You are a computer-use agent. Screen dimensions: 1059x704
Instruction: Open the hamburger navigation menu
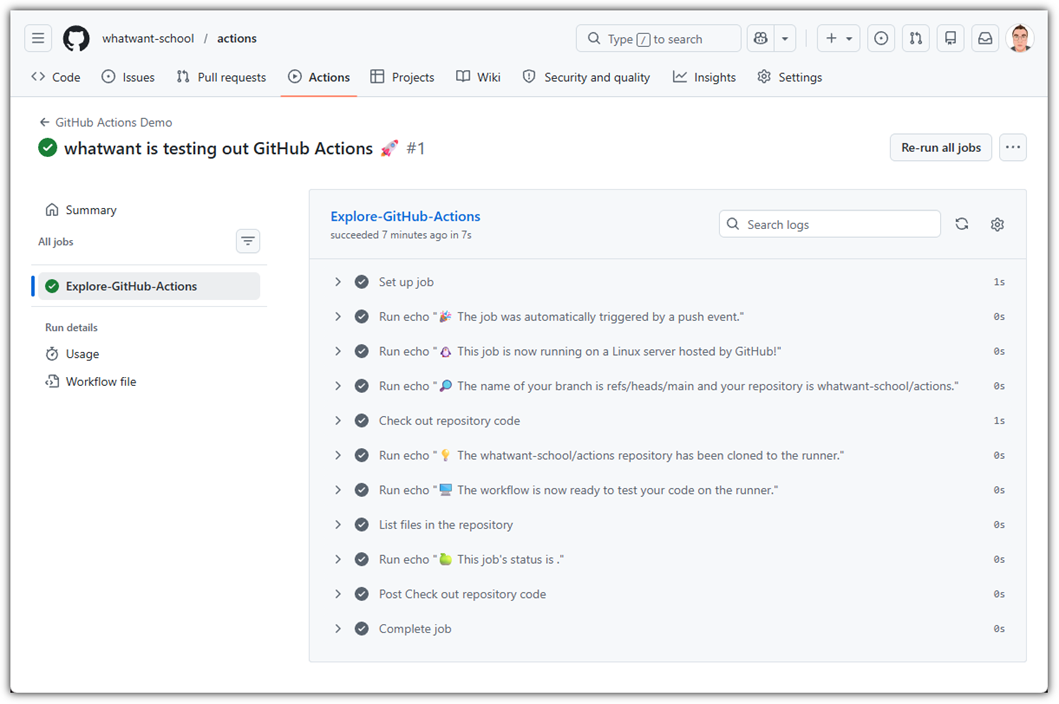(x=38, y=39)
